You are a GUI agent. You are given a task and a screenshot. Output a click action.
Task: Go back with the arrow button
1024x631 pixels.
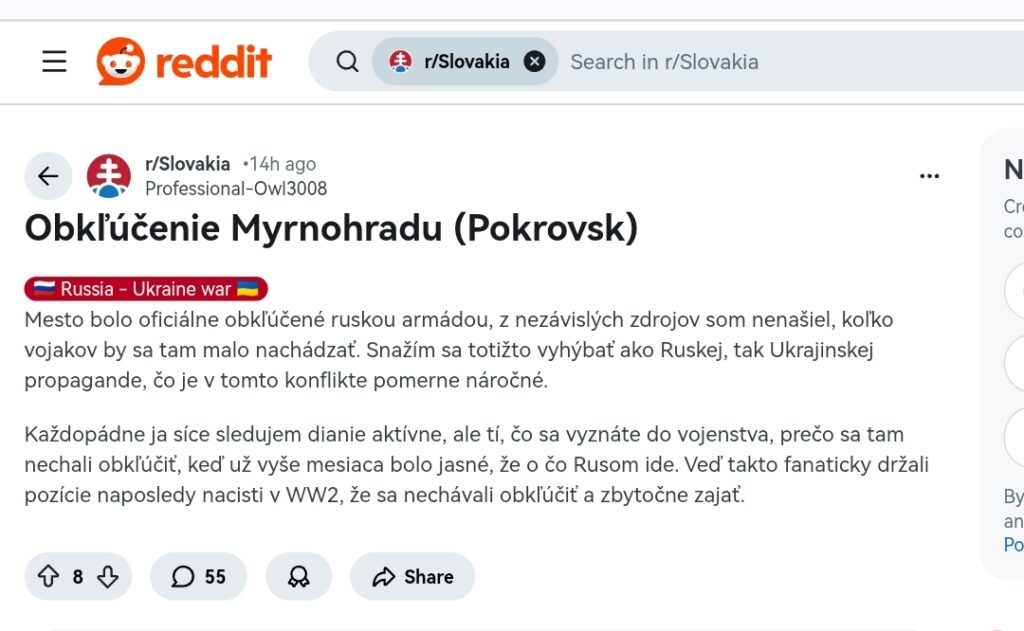pyautogui.click(x=48, y=177)
